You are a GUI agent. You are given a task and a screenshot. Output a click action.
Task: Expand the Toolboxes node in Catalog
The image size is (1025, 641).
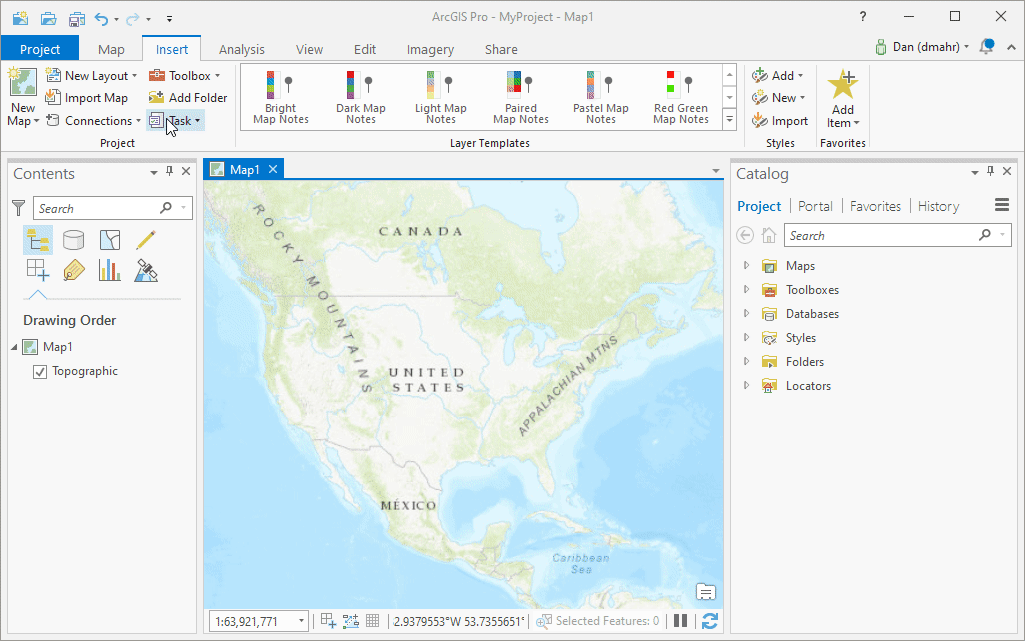pyautogui.click(x=747, y=289)
